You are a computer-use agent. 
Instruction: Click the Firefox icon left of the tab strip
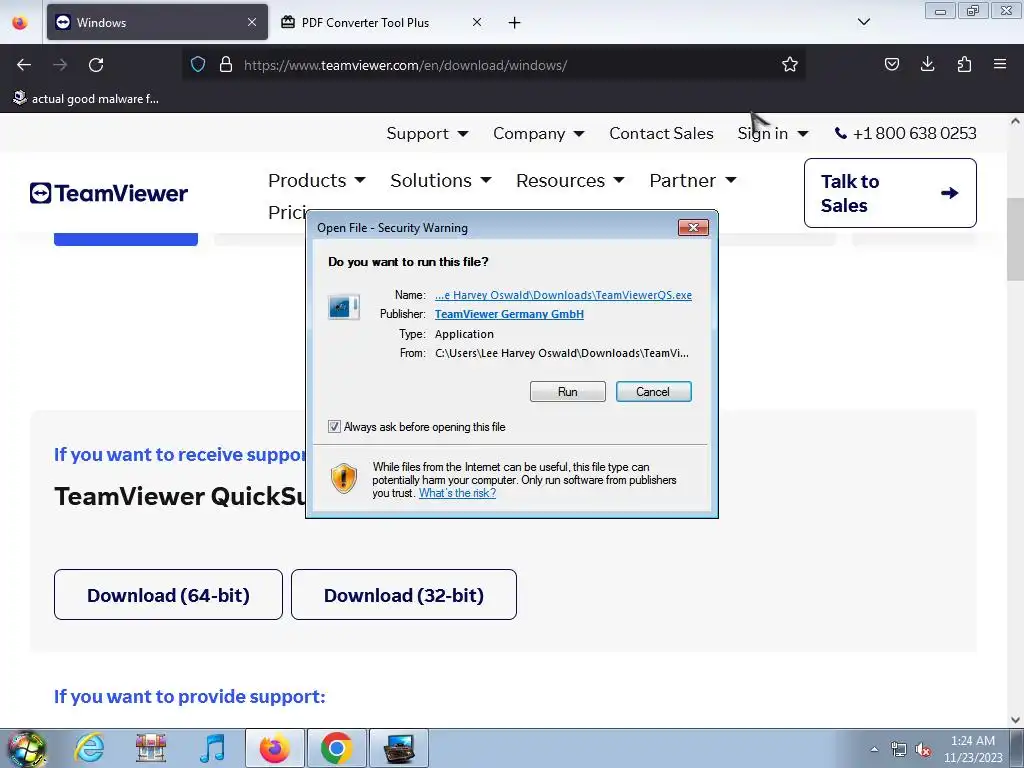(x=20, y=22)
